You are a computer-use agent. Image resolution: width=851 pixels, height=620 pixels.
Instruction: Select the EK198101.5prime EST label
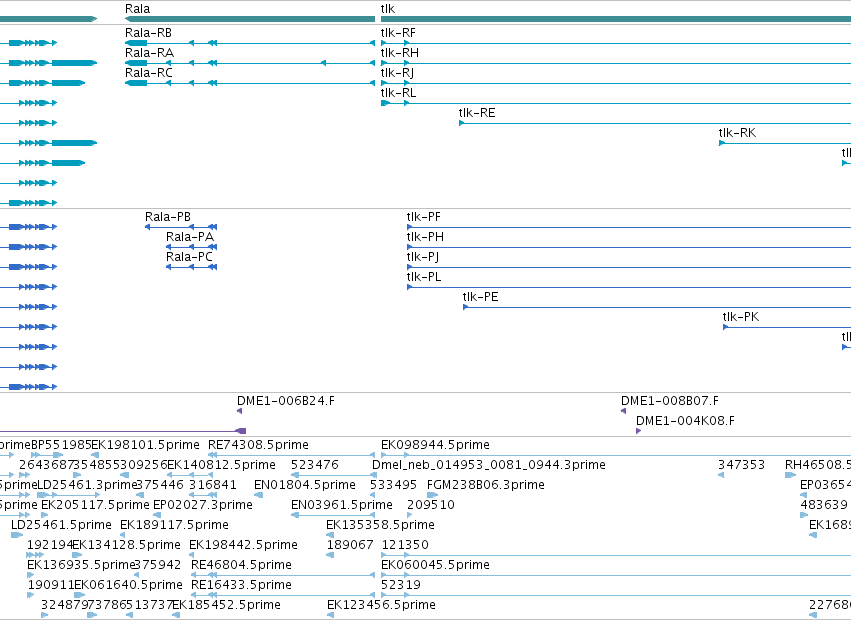pyautogui.click(x=145, y=445)
